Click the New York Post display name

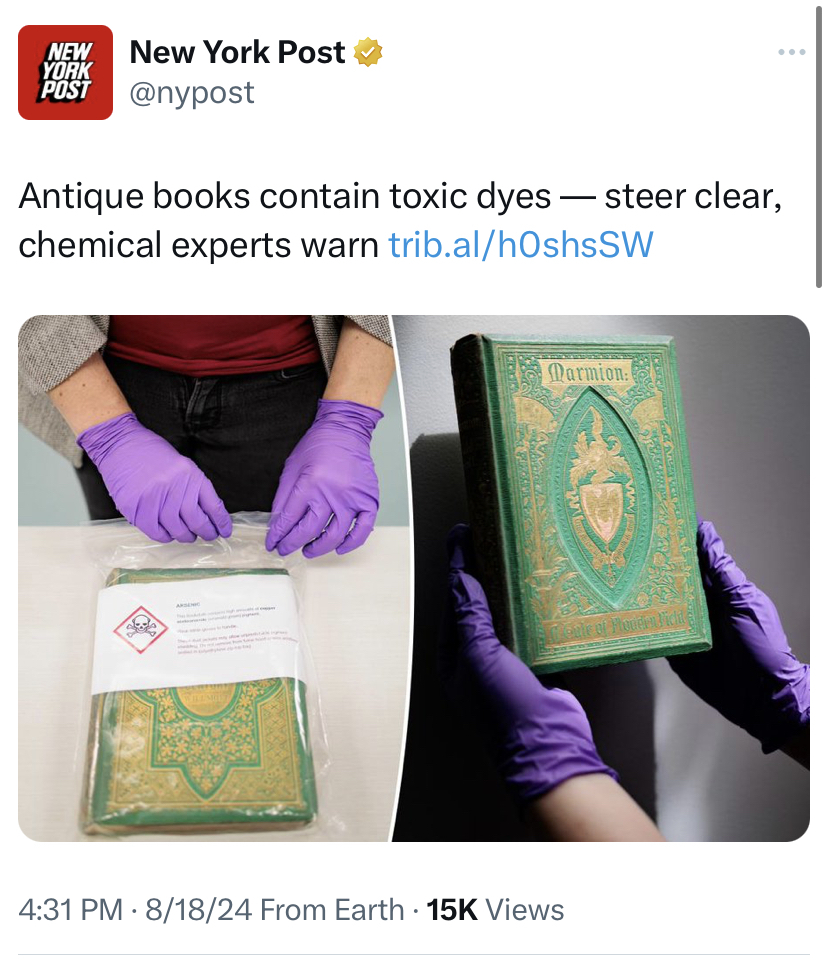(237, 52)
